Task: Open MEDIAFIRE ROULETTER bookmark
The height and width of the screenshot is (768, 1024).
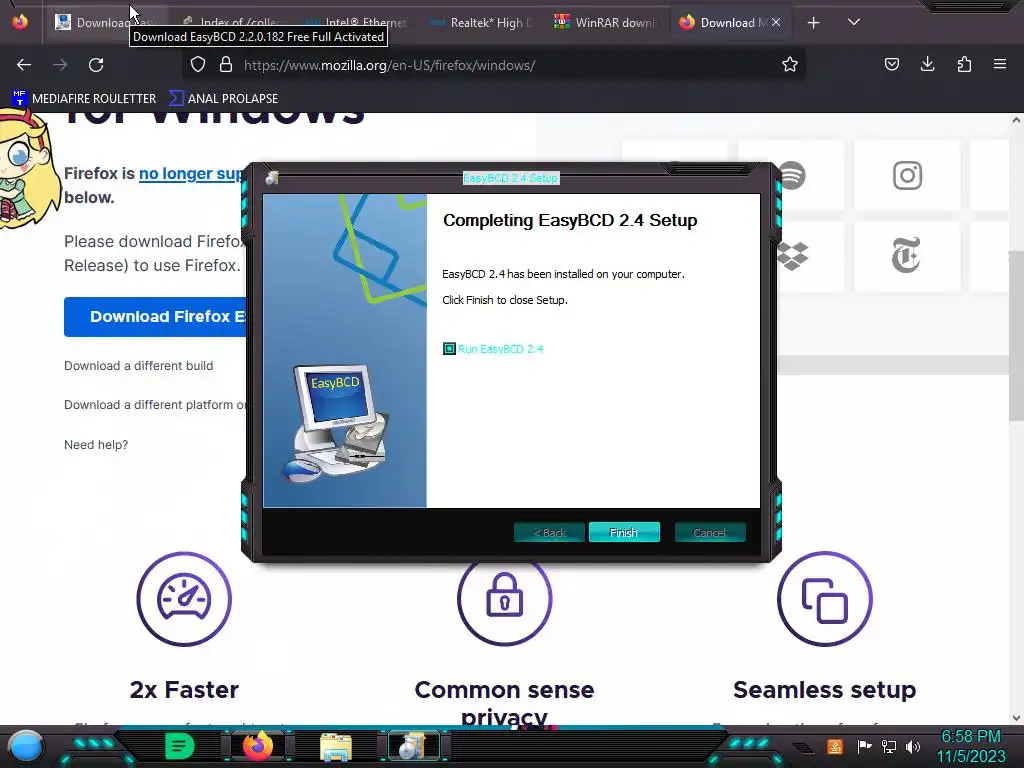Action: pos(84,99)
